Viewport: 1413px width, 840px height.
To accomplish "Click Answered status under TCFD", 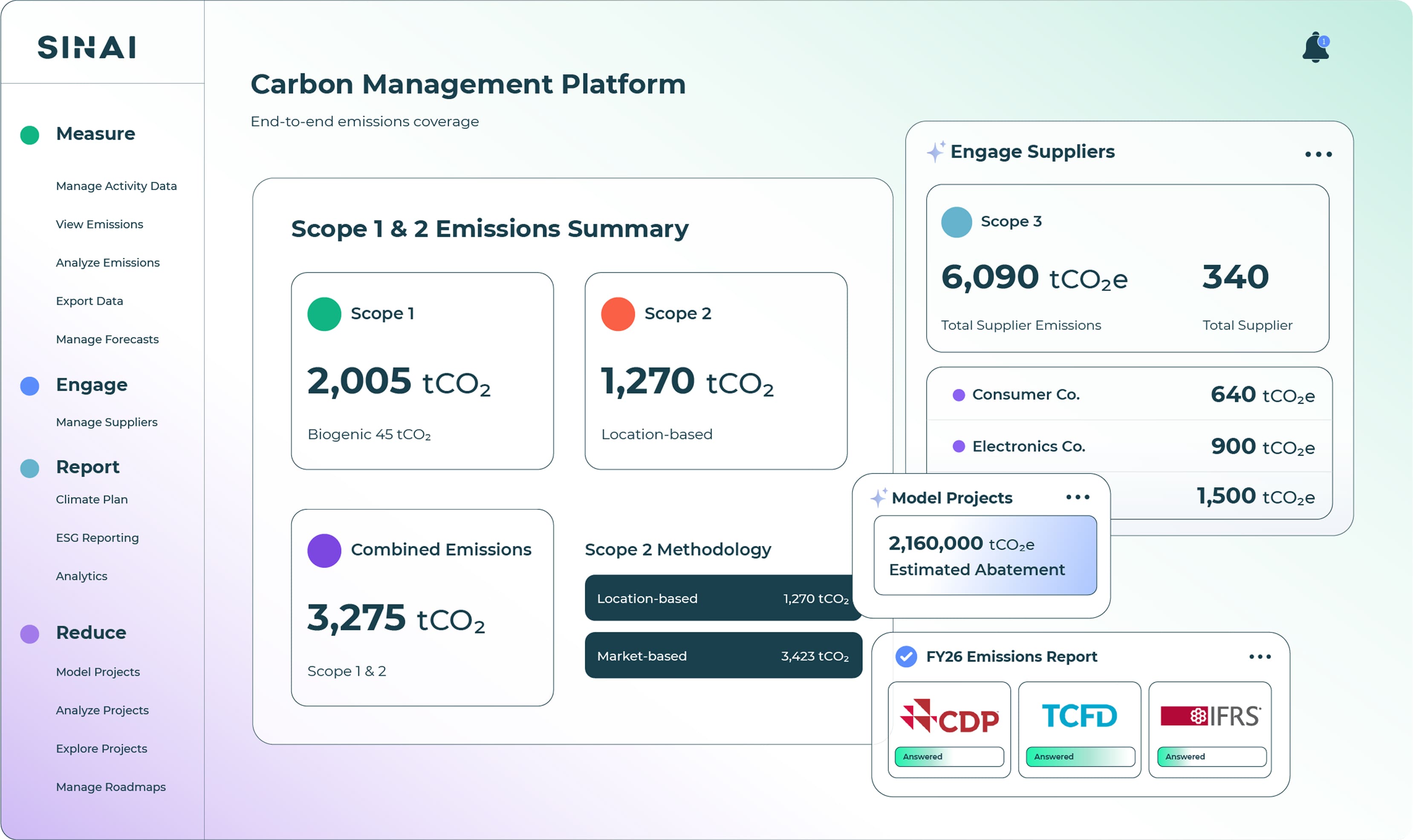I will 1080,757.
